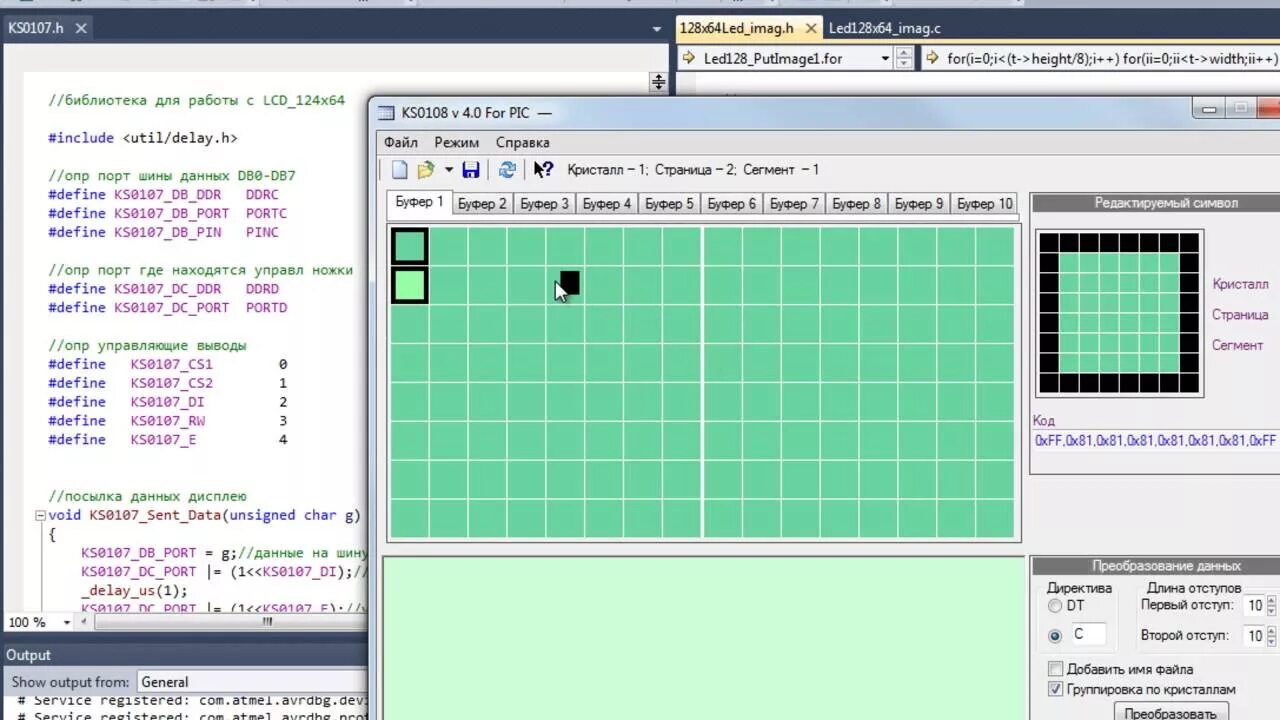Click the Второй отступ value field

point(1253,635)
